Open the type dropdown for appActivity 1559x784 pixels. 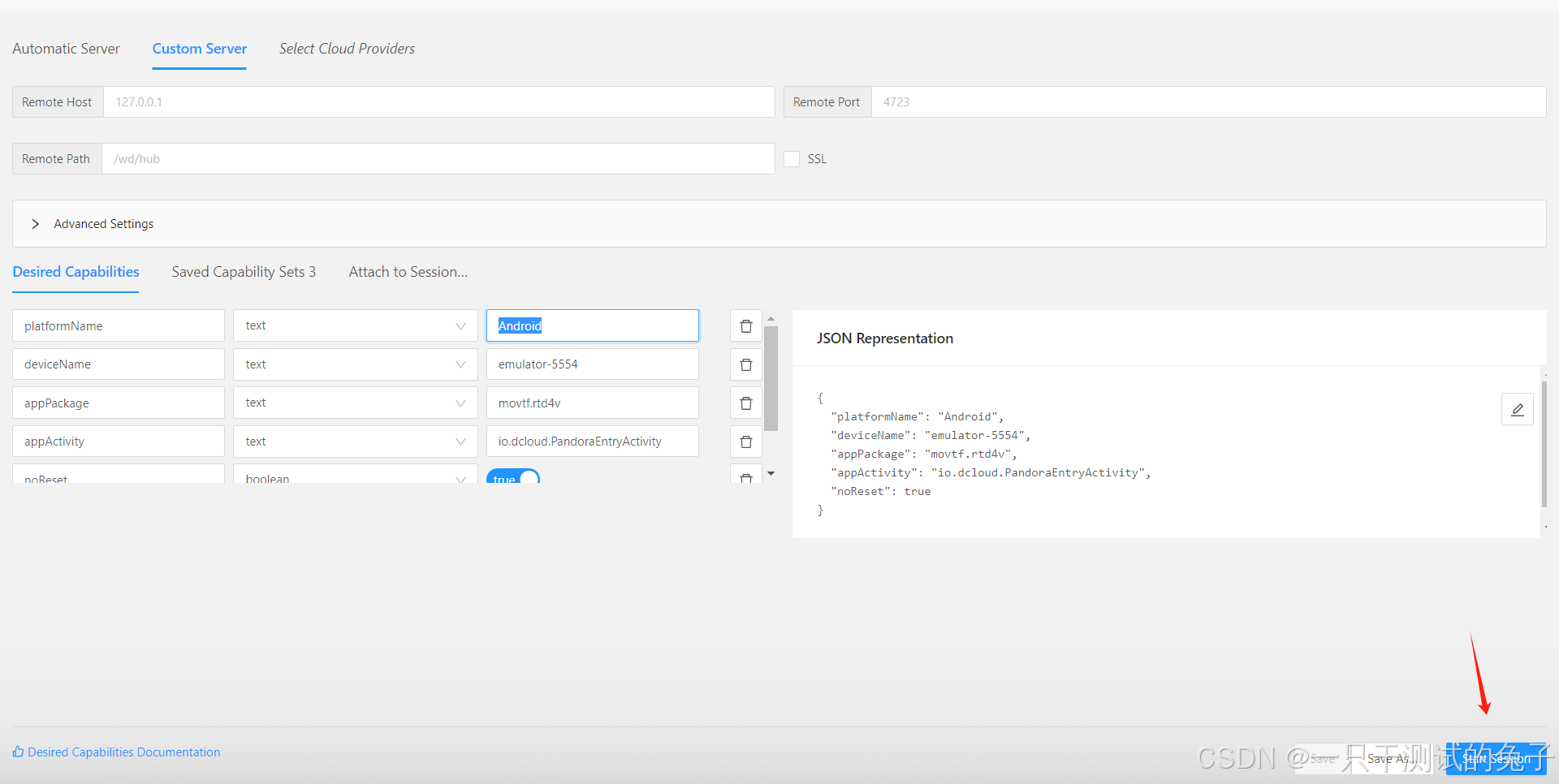[355, 442]
